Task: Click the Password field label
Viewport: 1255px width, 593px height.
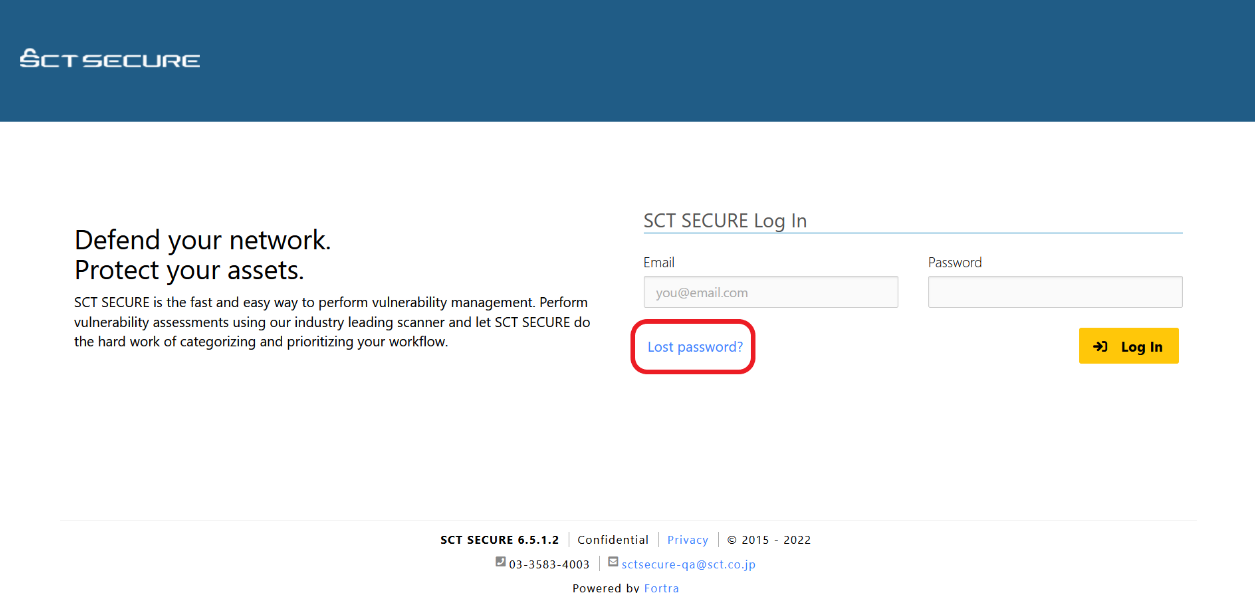Action: point(955,262)
